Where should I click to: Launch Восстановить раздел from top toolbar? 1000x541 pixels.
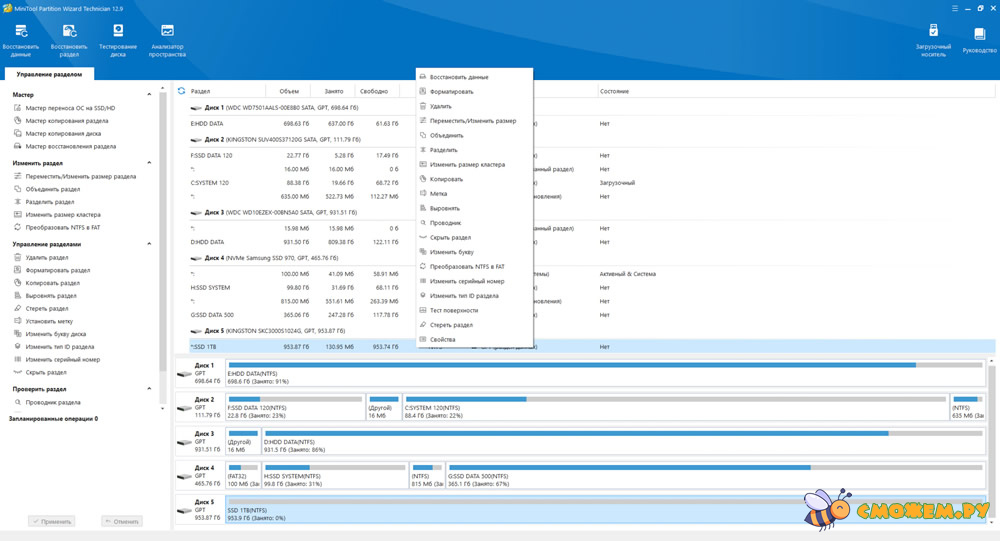click(69, 40)
